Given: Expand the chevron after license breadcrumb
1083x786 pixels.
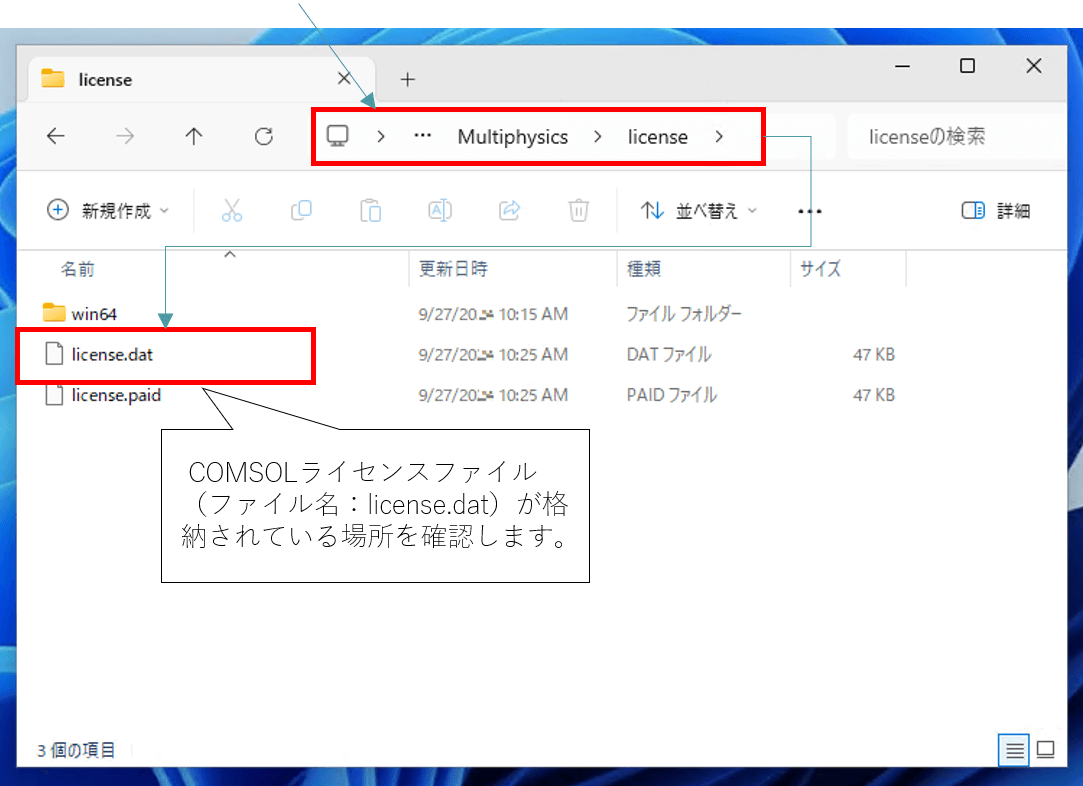Looking at the screenshot, I should pos(719,136).
